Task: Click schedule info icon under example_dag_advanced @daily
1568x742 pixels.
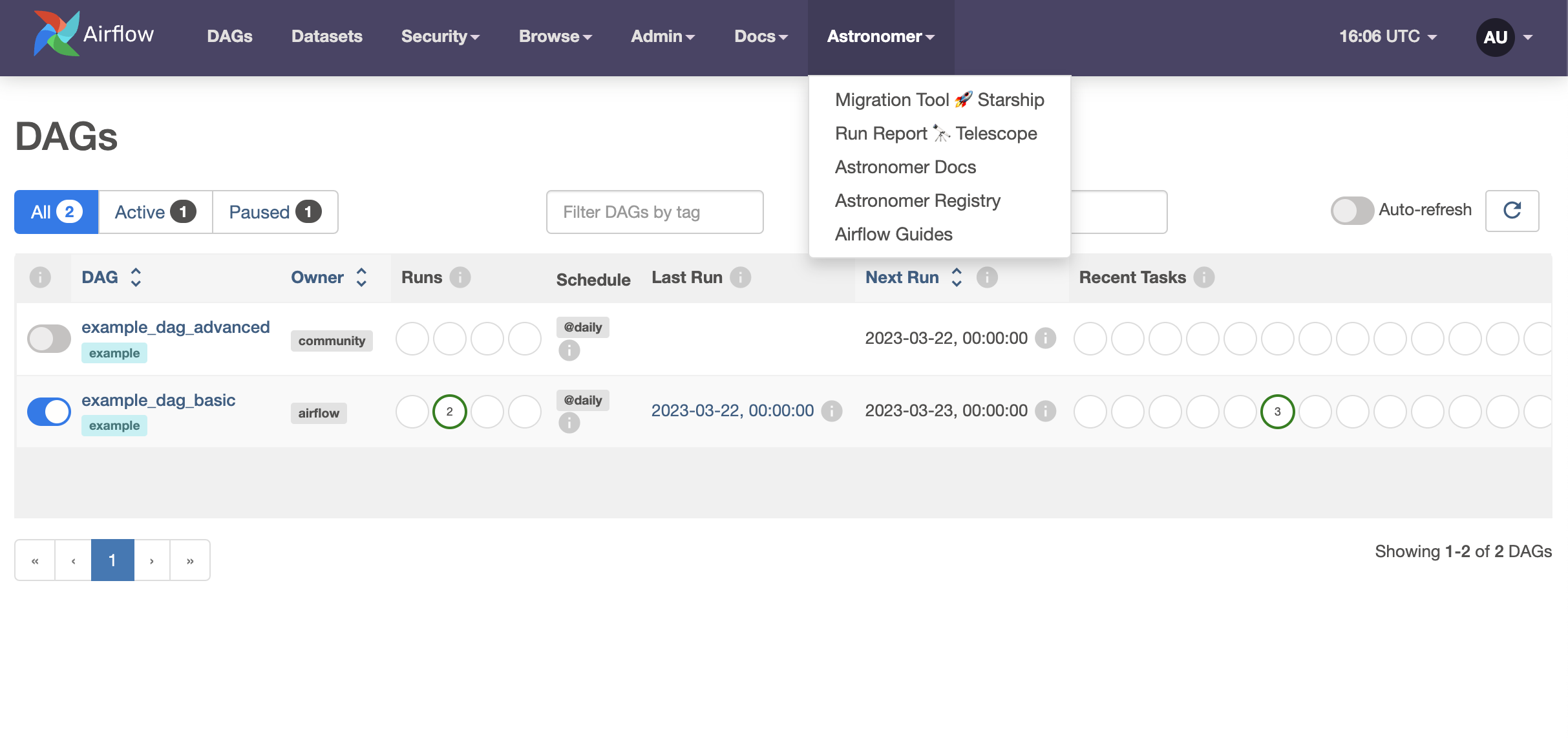Action: 569,351
